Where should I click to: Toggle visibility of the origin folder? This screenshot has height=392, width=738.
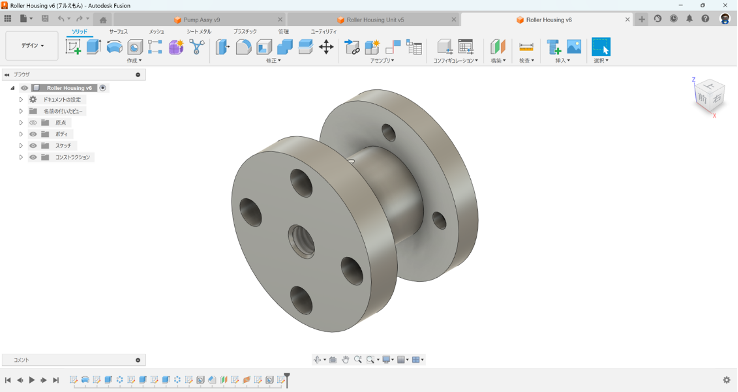click(33, 123)
